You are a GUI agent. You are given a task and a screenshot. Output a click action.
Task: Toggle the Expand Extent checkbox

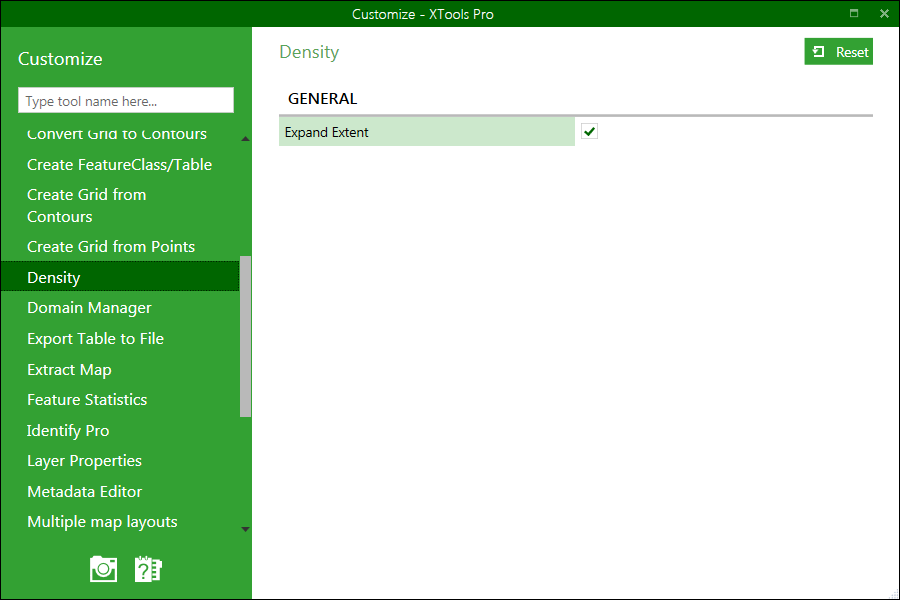pyautogui.click(x=589, y=131)
